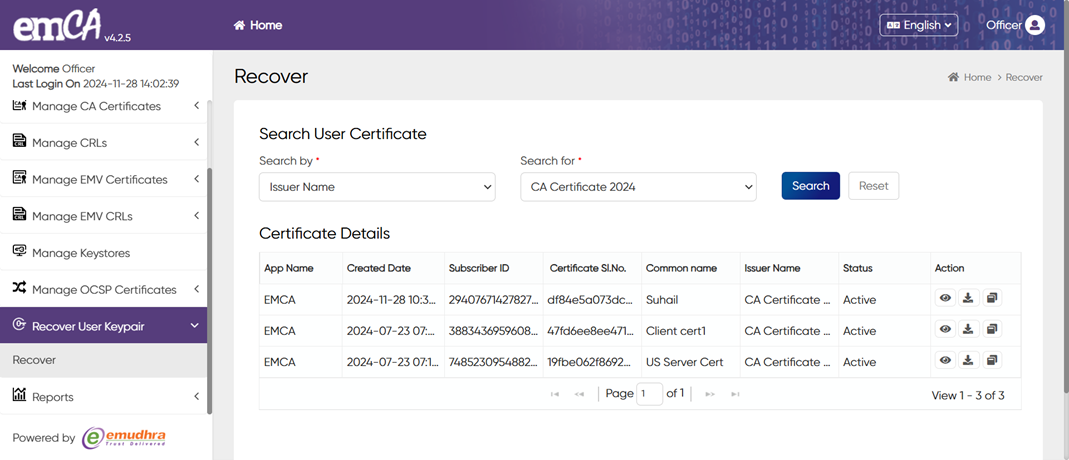Viewport: 1069px width, 460px height.
Task: Open the English language selector
Action: (x=918, y=25)
